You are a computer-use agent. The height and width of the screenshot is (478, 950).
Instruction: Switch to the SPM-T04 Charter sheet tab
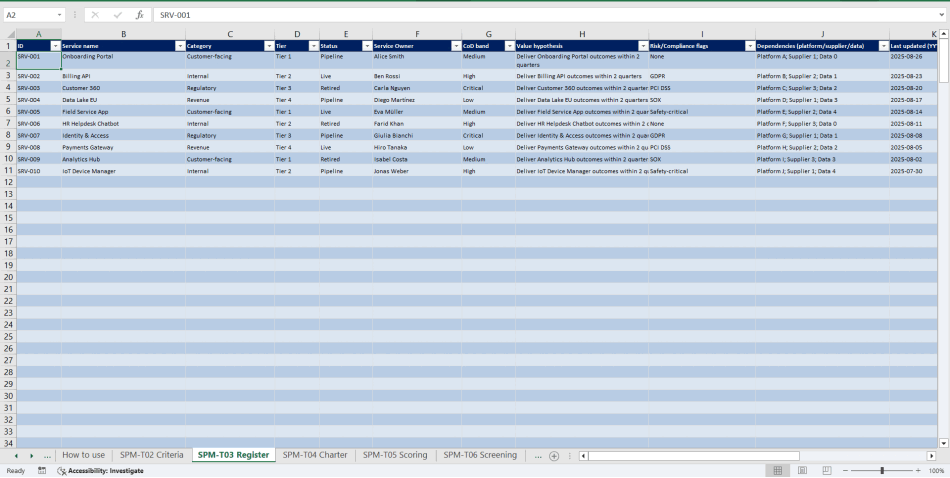(x=315, y=455)
